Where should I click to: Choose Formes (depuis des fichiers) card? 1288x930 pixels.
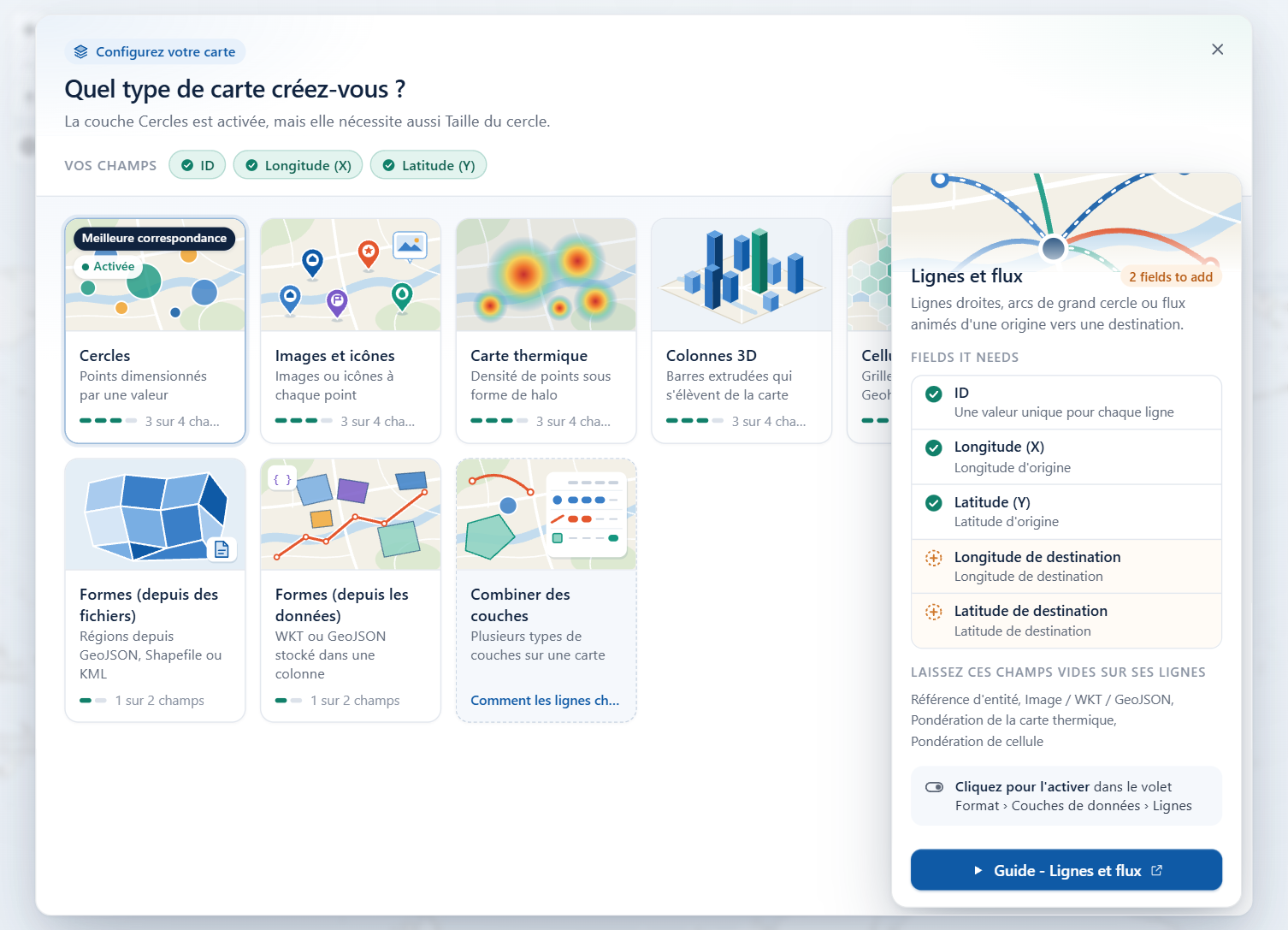(155, 590)
